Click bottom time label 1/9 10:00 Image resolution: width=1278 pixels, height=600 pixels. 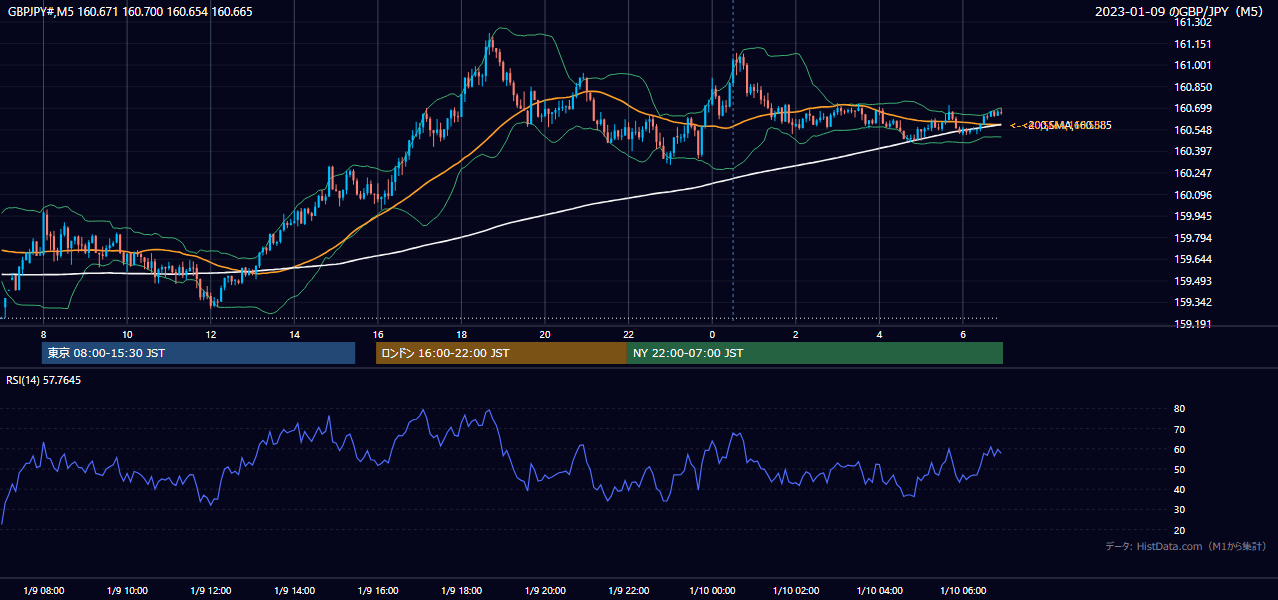click(x=127, y=591)
